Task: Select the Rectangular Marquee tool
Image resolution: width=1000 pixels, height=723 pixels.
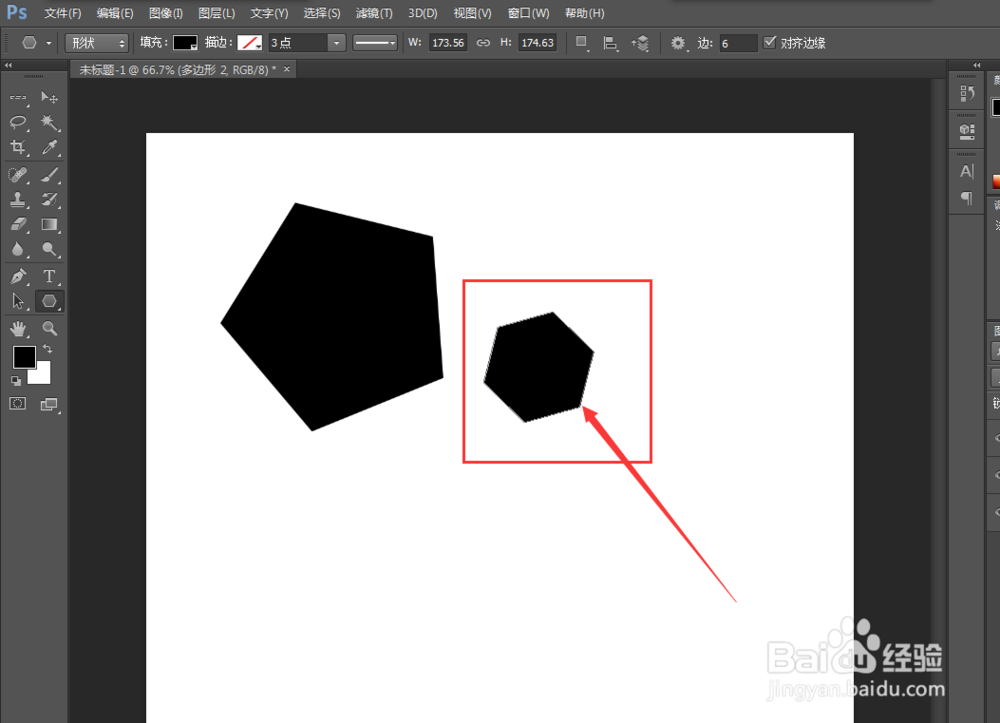Action: pos(18,98)
